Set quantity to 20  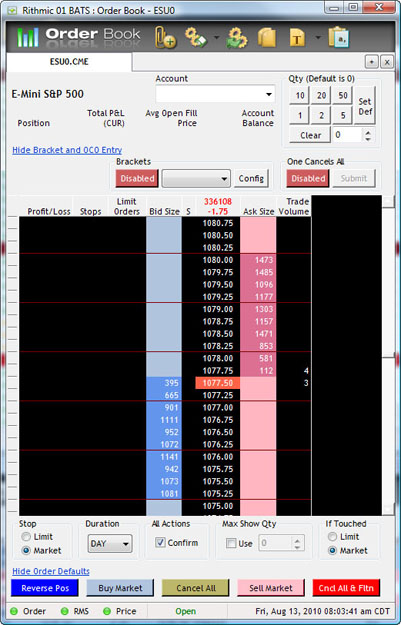(321, 96)
